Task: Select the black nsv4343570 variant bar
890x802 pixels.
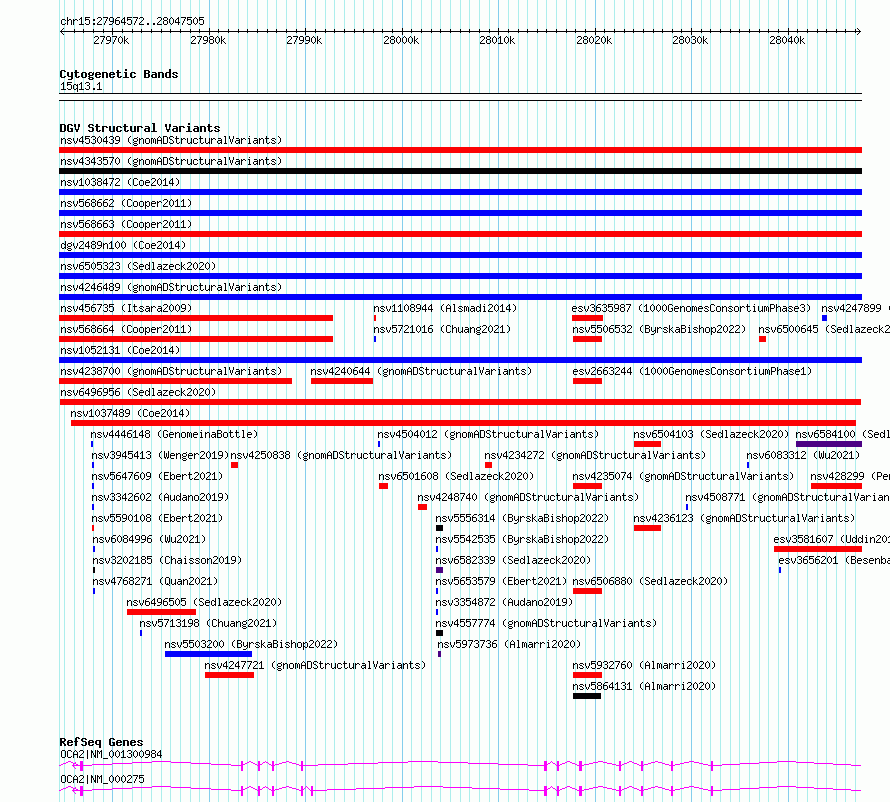Action: coord(460,171)
